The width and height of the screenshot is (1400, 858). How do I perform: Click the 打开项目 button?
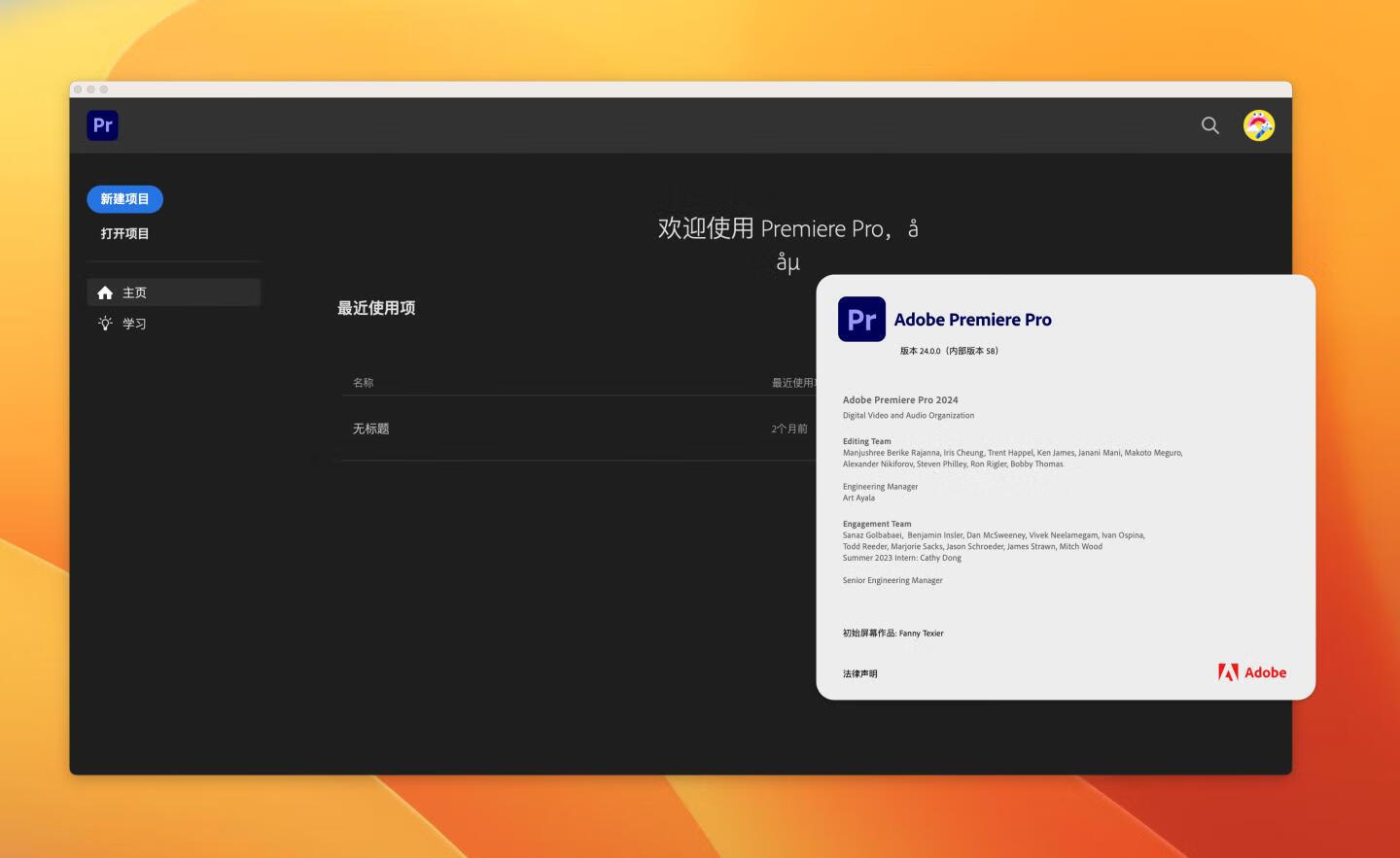(x=124, y=233)
